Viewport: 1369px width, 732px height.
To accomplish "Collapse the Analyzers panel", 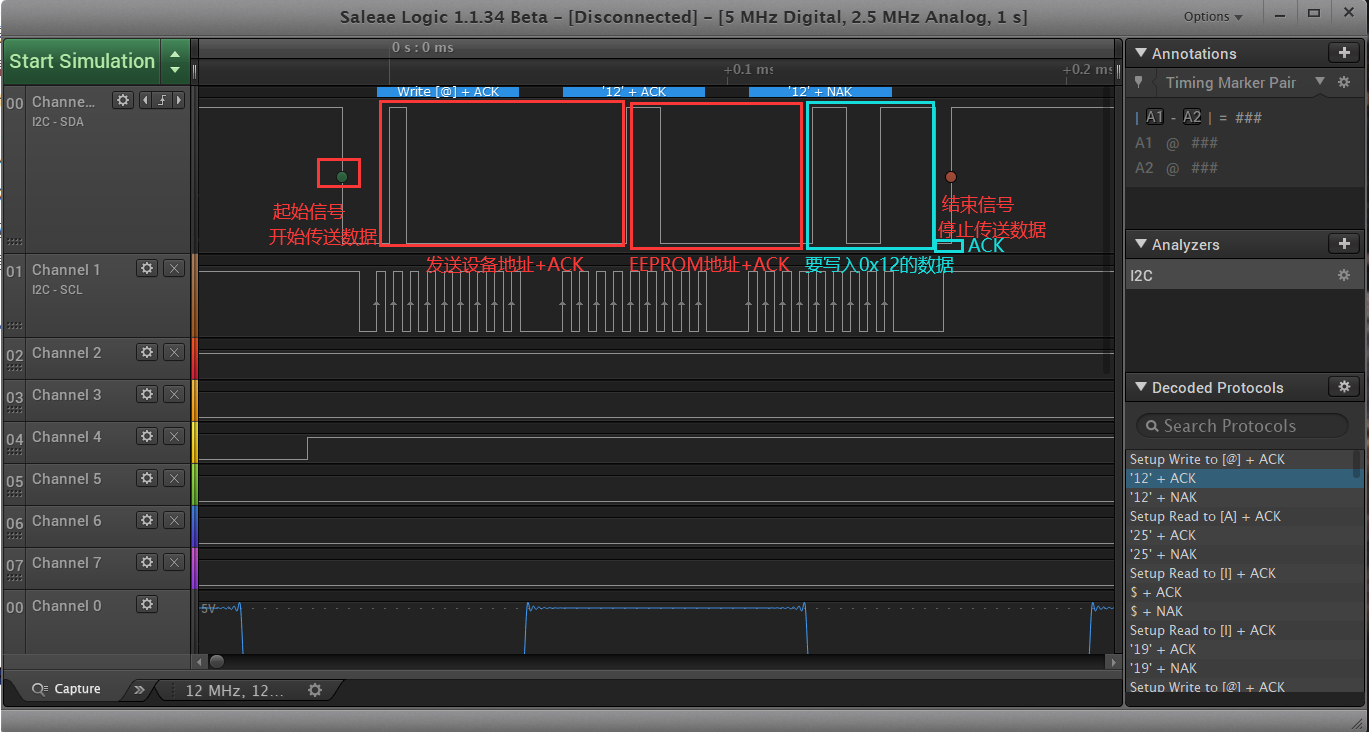I will tap(1142, 244).
